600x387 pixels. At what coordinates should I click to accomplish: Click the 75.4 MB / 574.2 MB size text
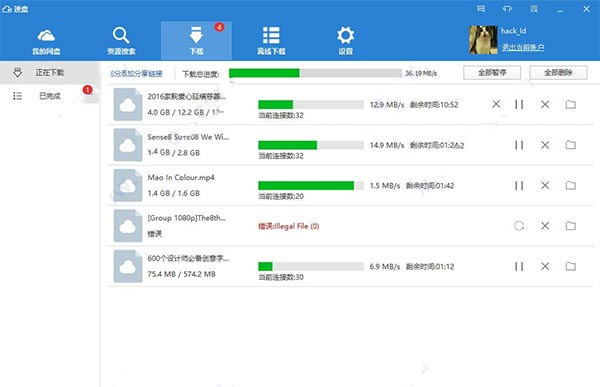(182, 274)
